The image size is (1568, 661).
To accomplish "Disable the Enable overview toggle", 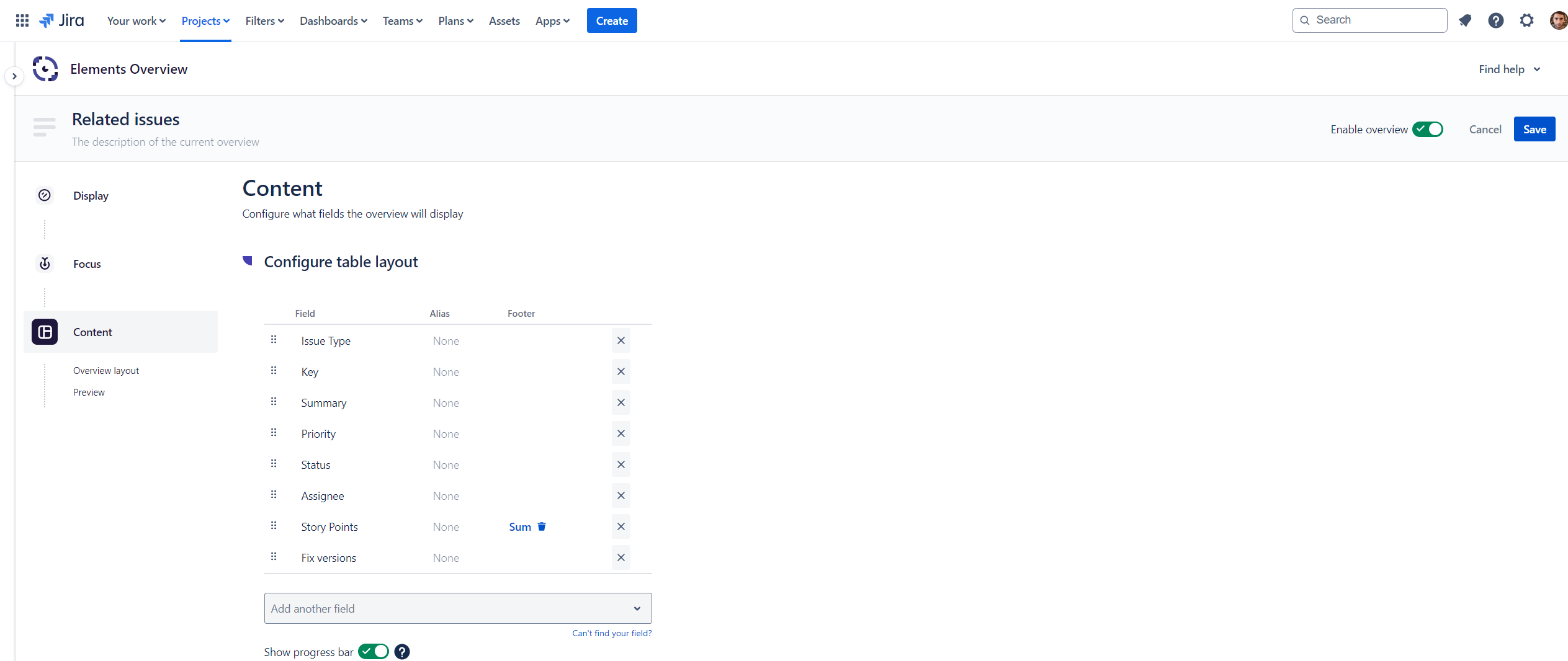I will click(1428, 129).
